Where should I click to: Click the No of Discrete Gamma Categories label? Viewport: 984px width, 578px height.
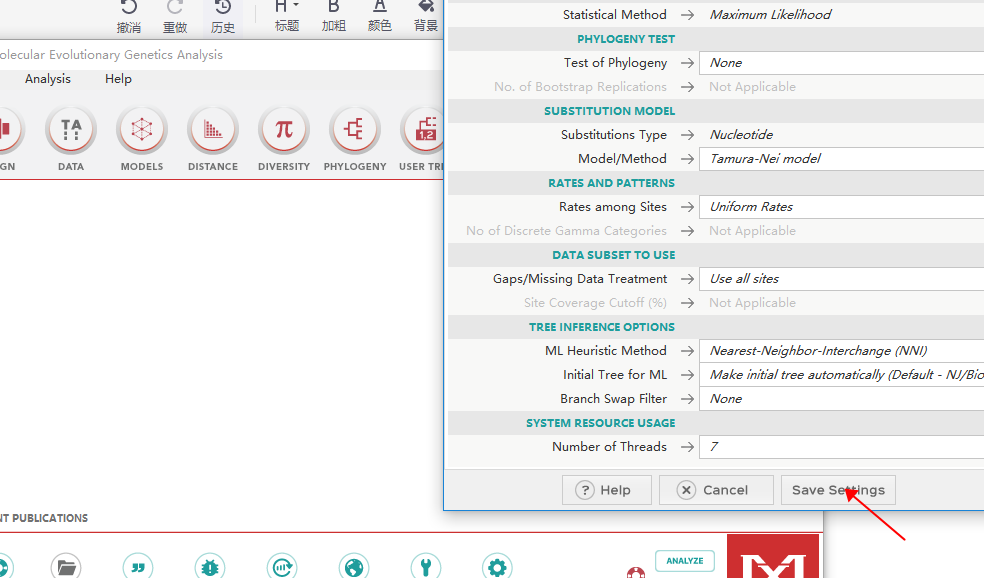tap(566, 231)
